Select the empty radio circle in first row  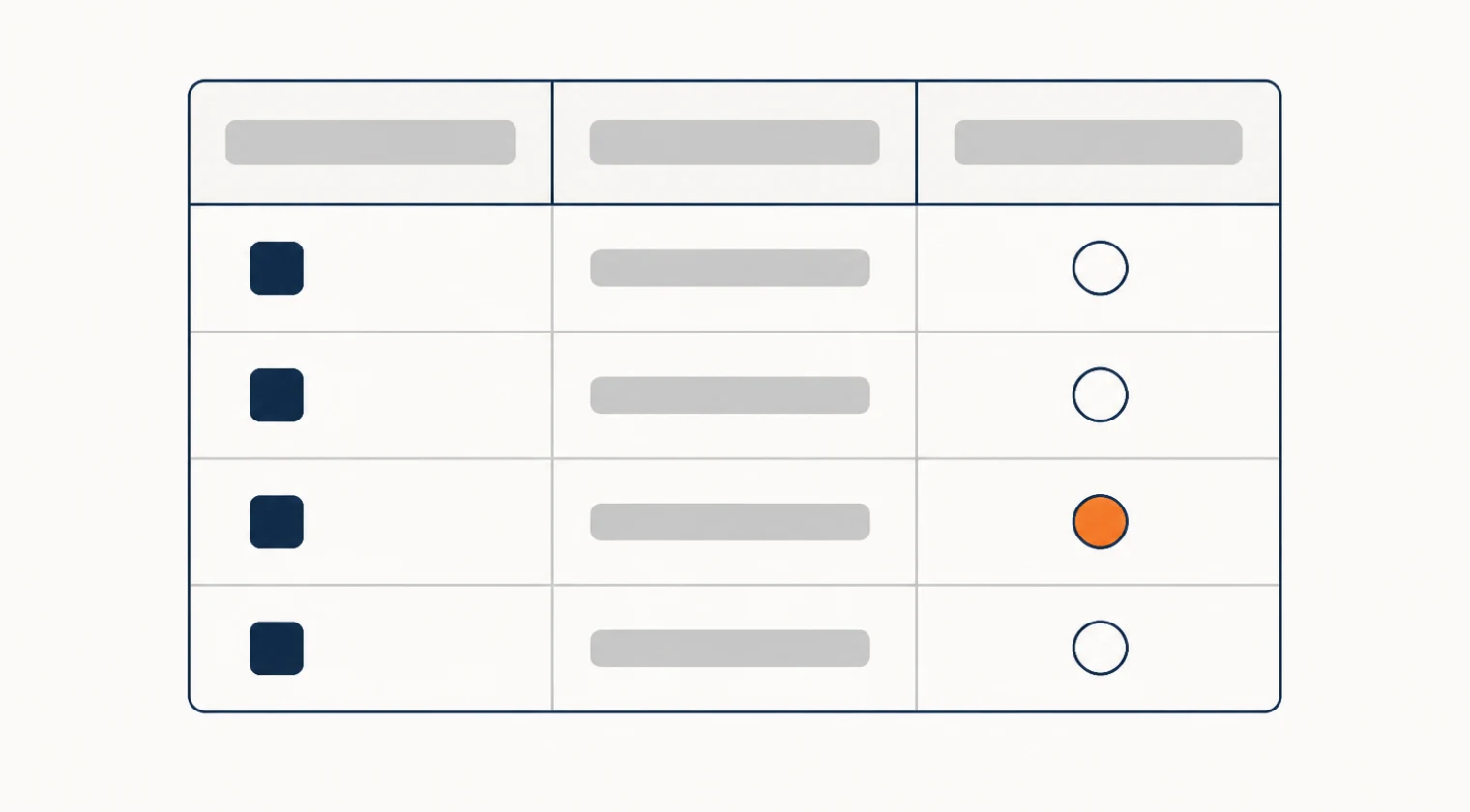(x=1100, y=268)
